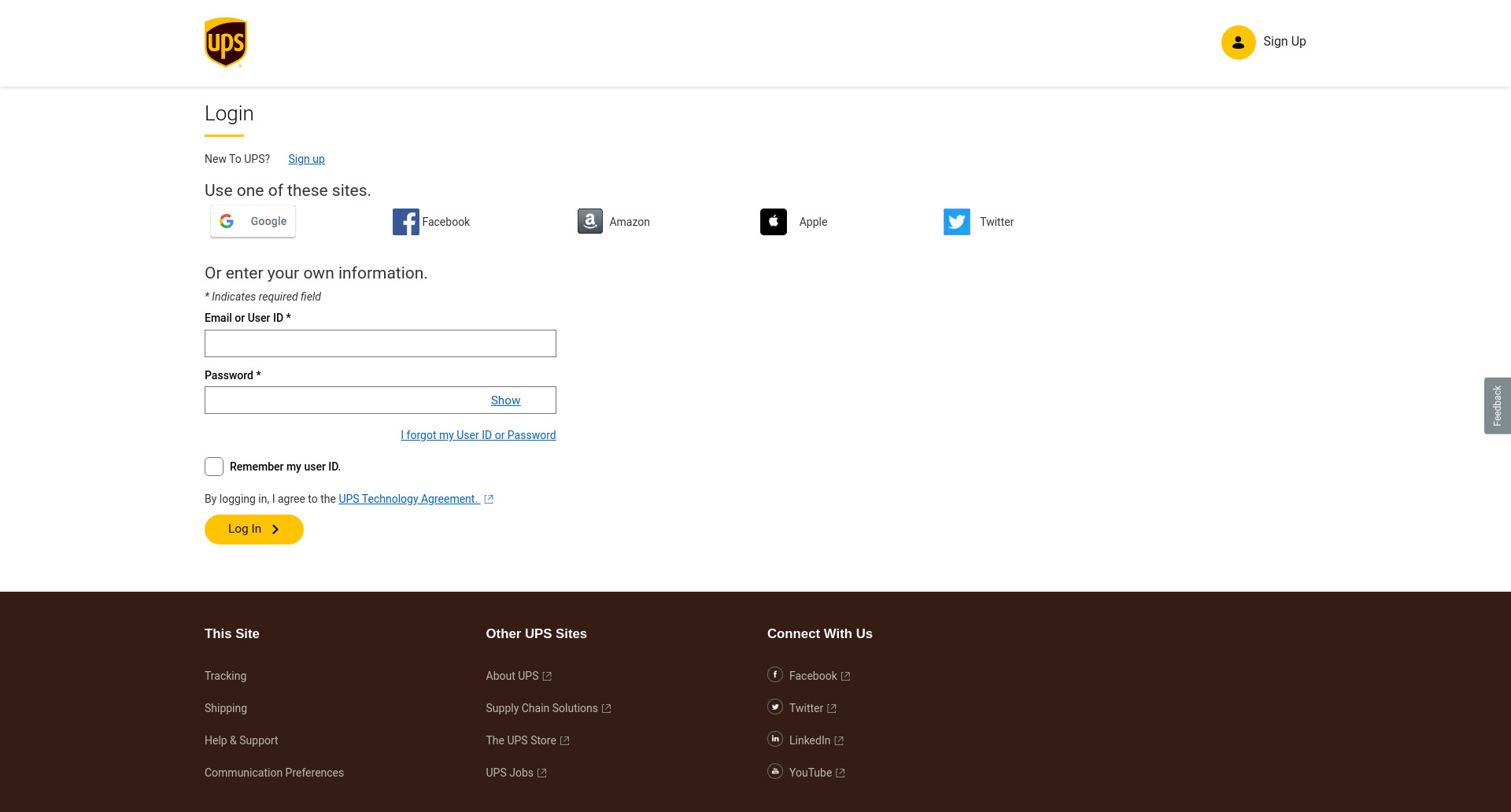This screenshot has width=1511, height=812.
Task: Click the Email or User ID field
Action: 380,343
